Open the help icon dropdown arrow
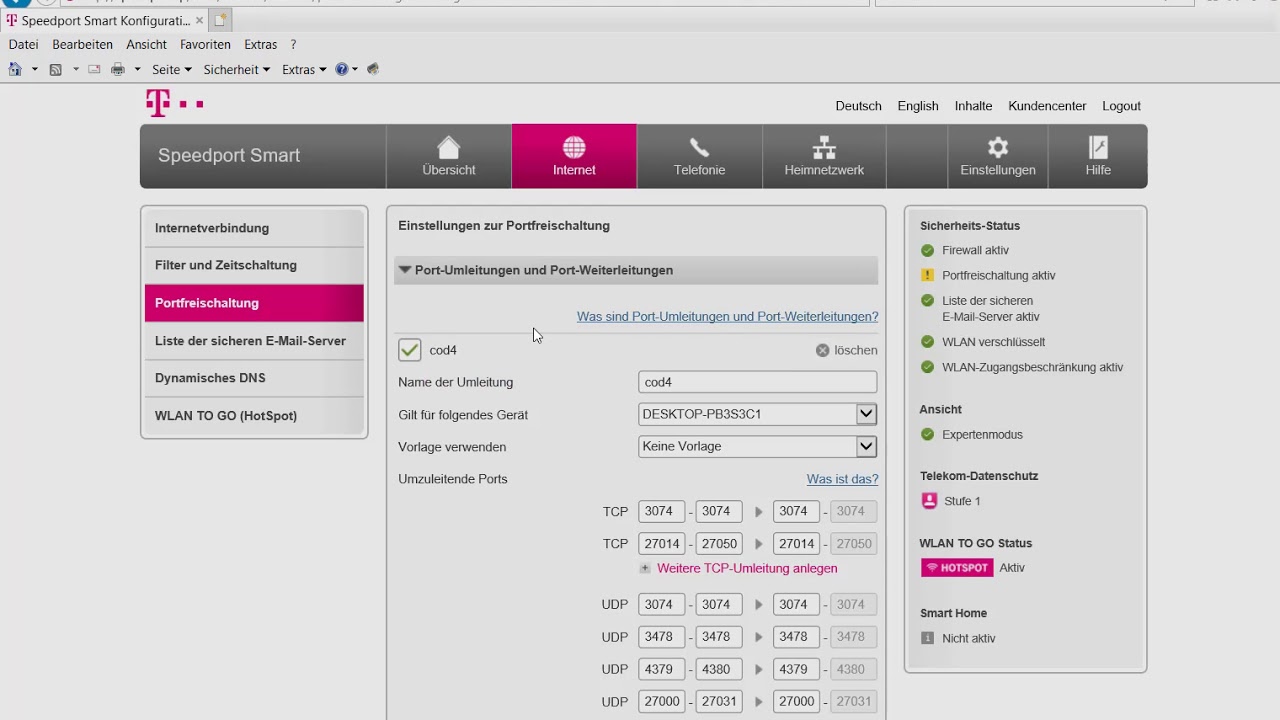This screenshot has width=1280, height=720. 355,69
